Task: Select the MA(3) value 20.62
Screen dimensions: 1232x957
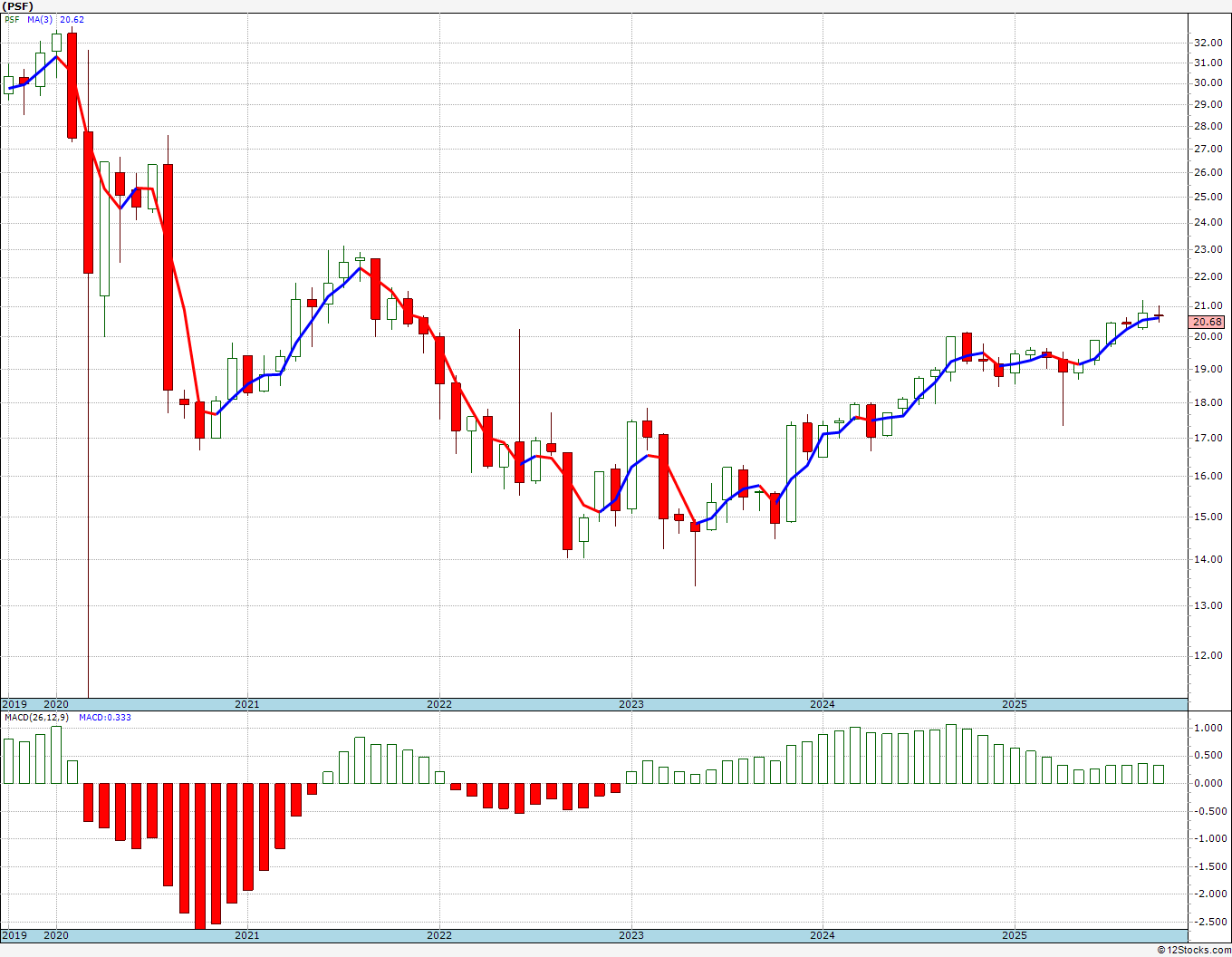Action: 72,19
